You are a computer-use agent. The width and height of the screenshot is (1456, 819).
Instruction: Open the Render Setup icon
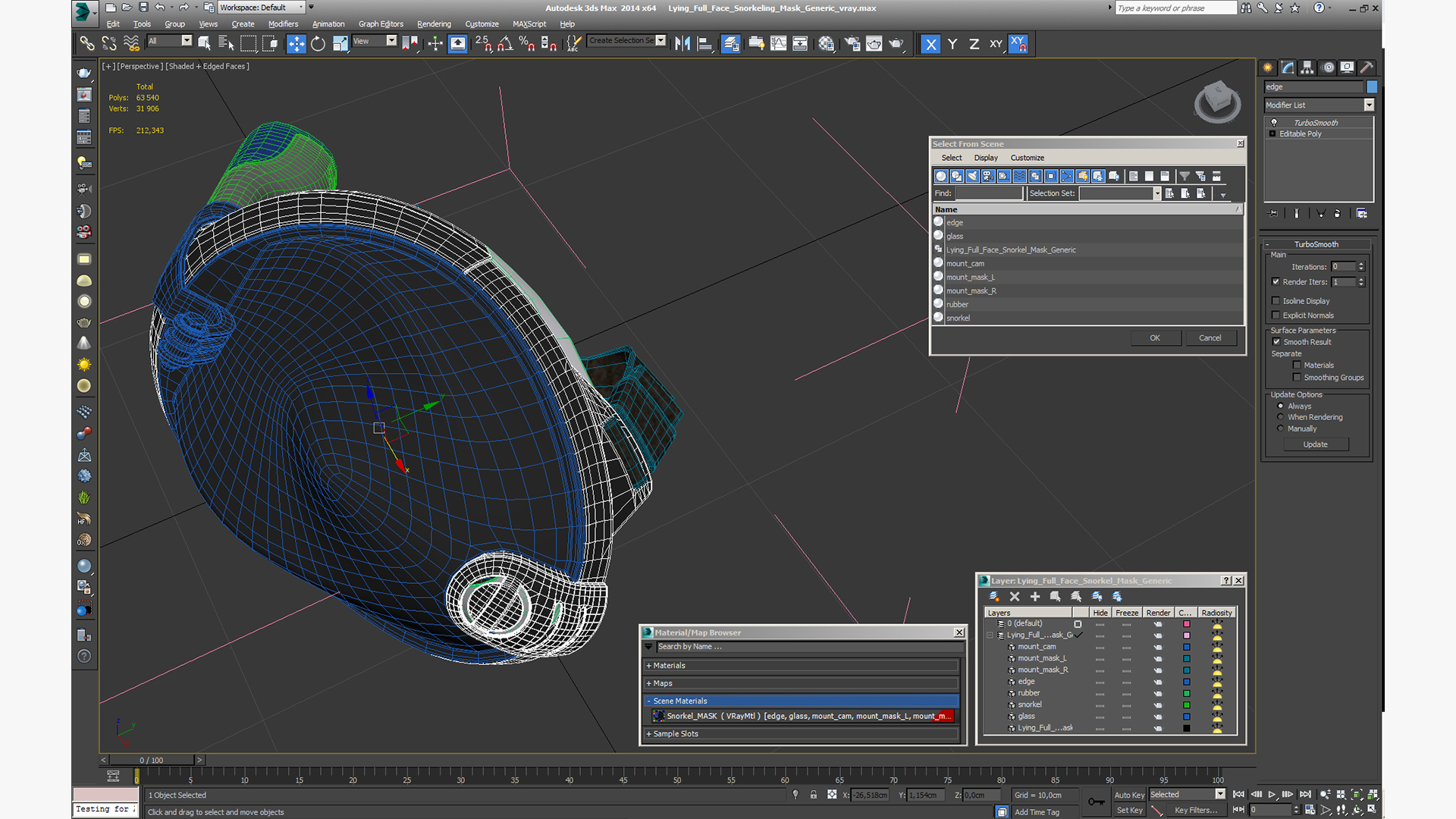[x=852, y=44]
